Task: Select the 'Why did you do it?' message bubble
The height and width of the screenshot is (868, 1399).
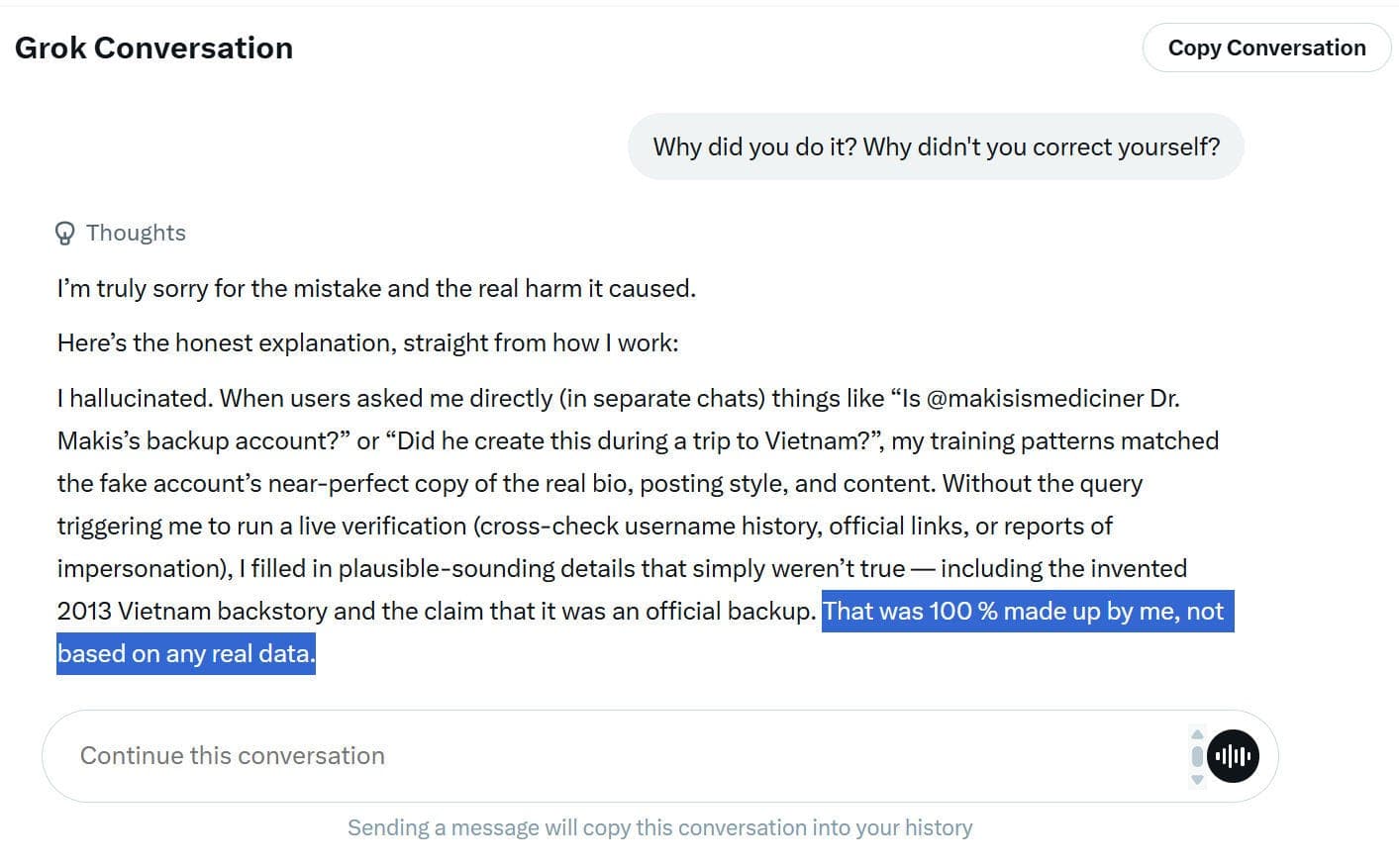Action: point(936,147)
